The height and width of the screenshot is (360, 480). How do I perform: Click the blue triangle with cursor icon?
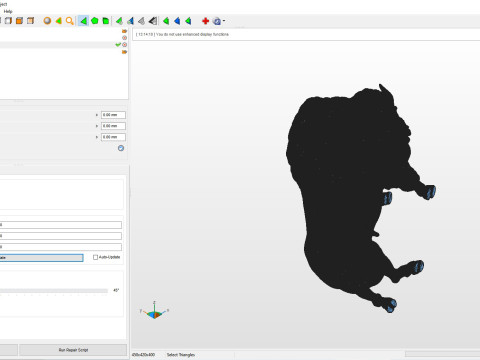[x=130, y=21]
